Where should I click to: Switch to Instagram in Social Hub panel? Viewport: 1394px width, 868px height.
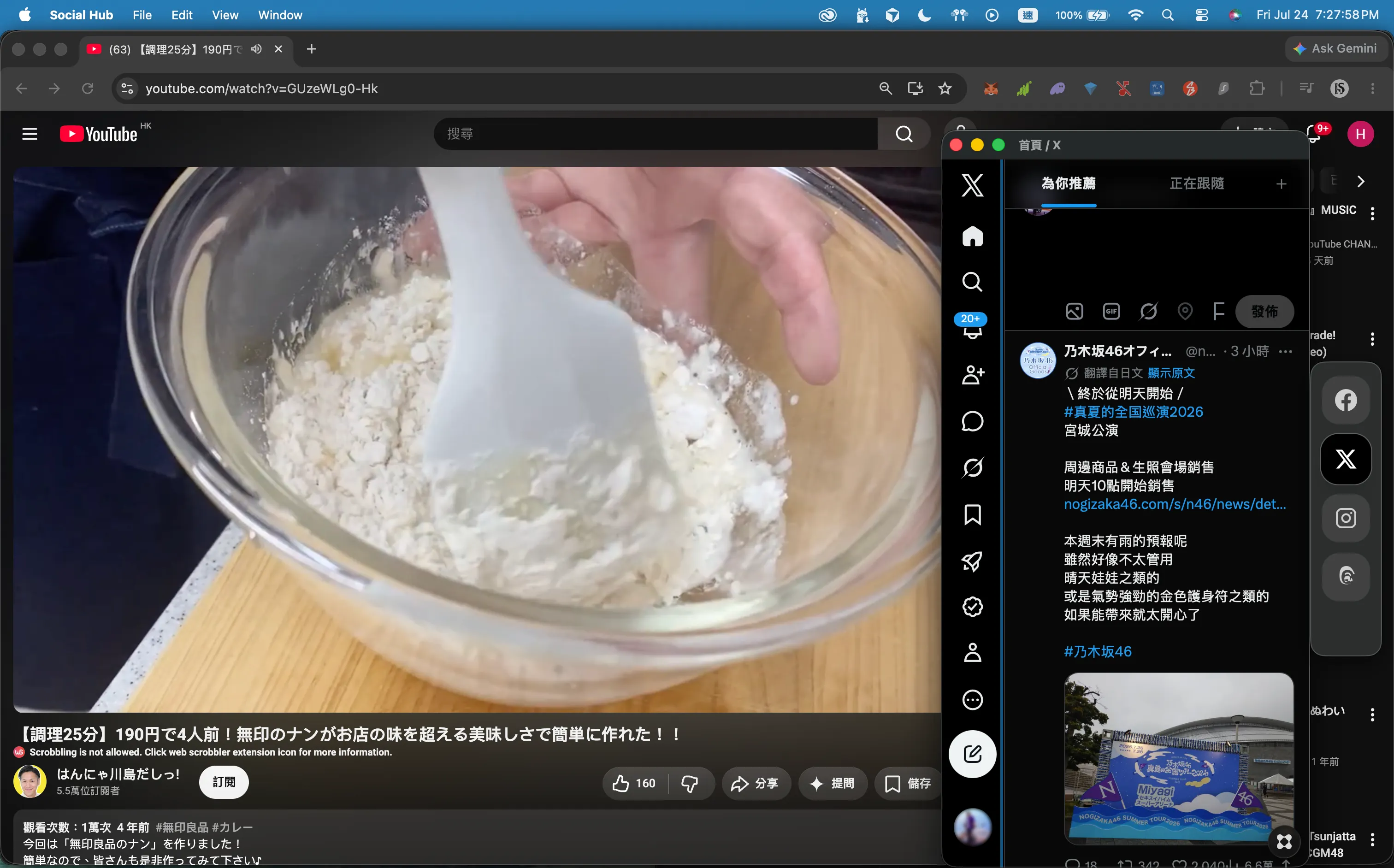click(1345, 518)
